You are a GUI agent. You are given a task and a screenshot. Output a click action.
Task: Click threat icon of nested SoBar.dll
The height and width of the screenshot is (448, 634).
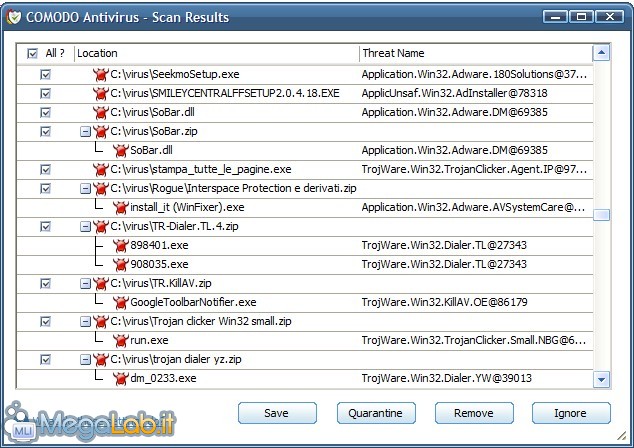120,150
